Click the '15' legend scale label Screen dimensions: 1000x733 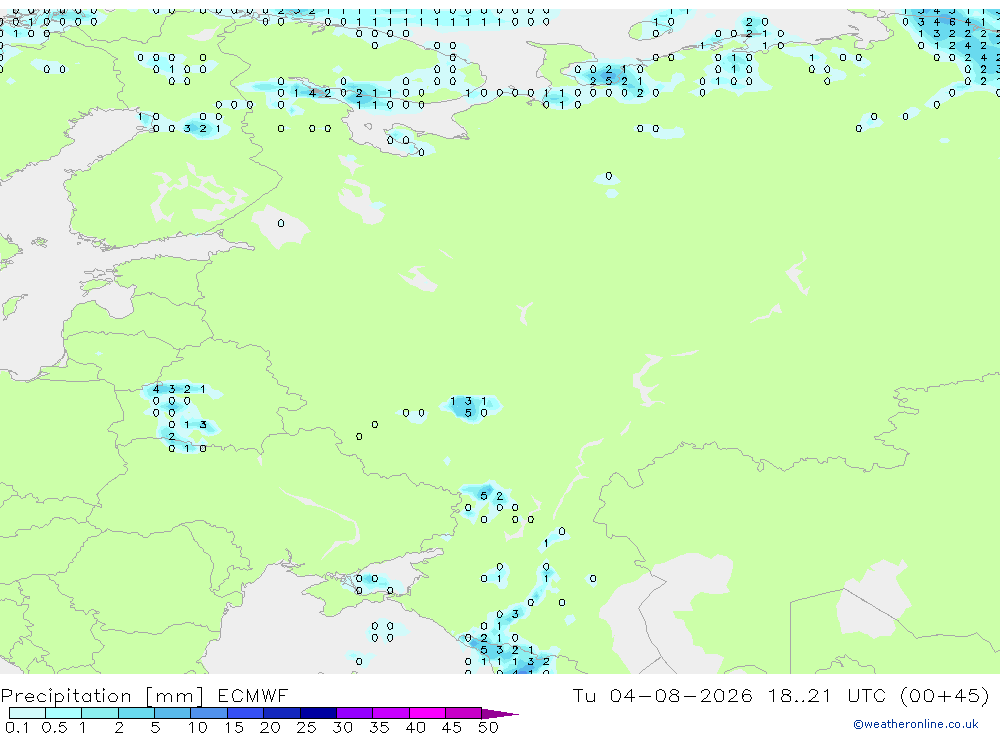click(234, 727)
